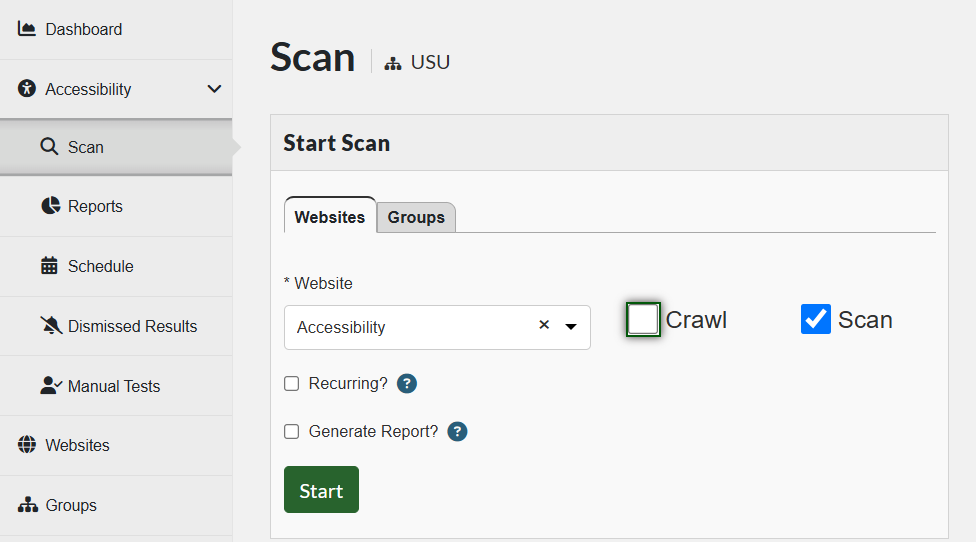Click the USU organization sitemap icon
The image size is (976, 542).
[393, 63]
